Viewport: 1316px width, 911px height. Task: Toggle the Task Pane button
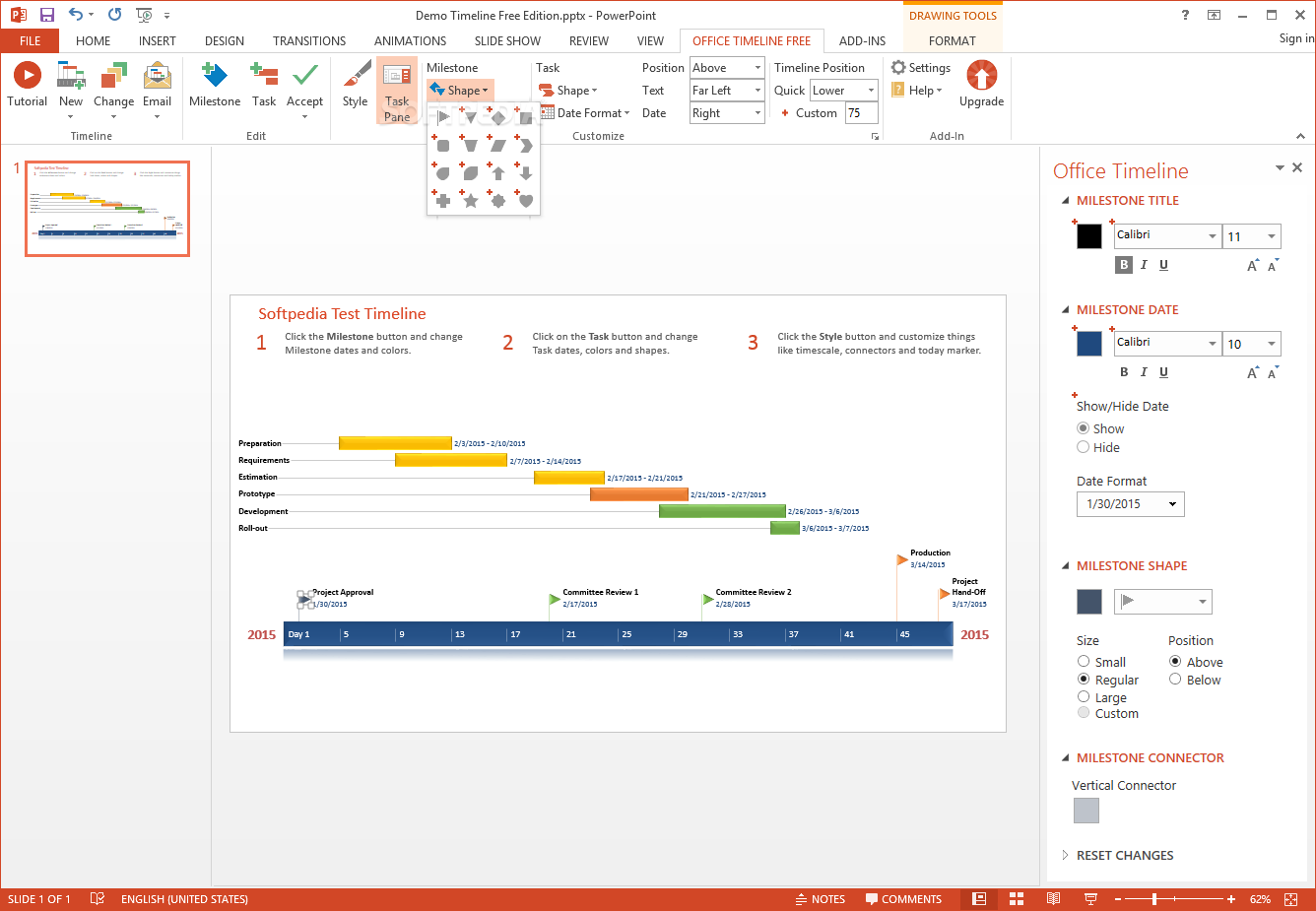[397, 91]
